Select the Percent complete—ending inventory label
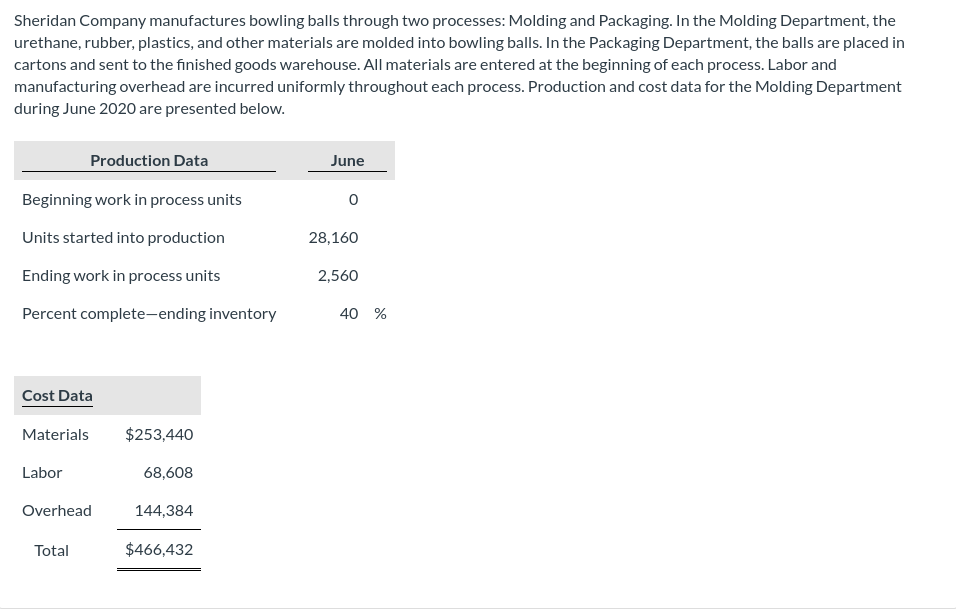This screenshot has height=609, width=956. tap(149, 313)
